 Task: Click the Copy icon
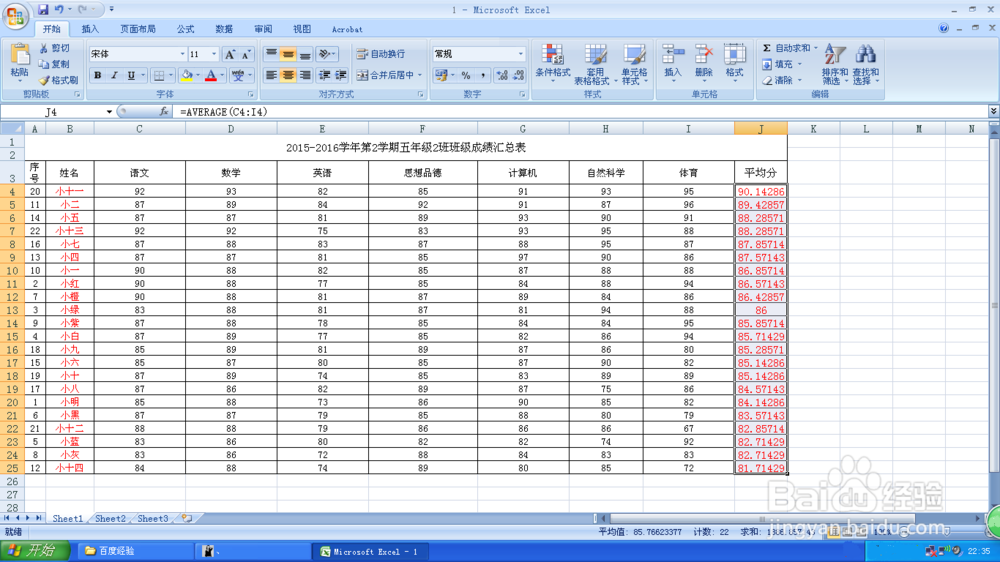(x=43, y=64)
